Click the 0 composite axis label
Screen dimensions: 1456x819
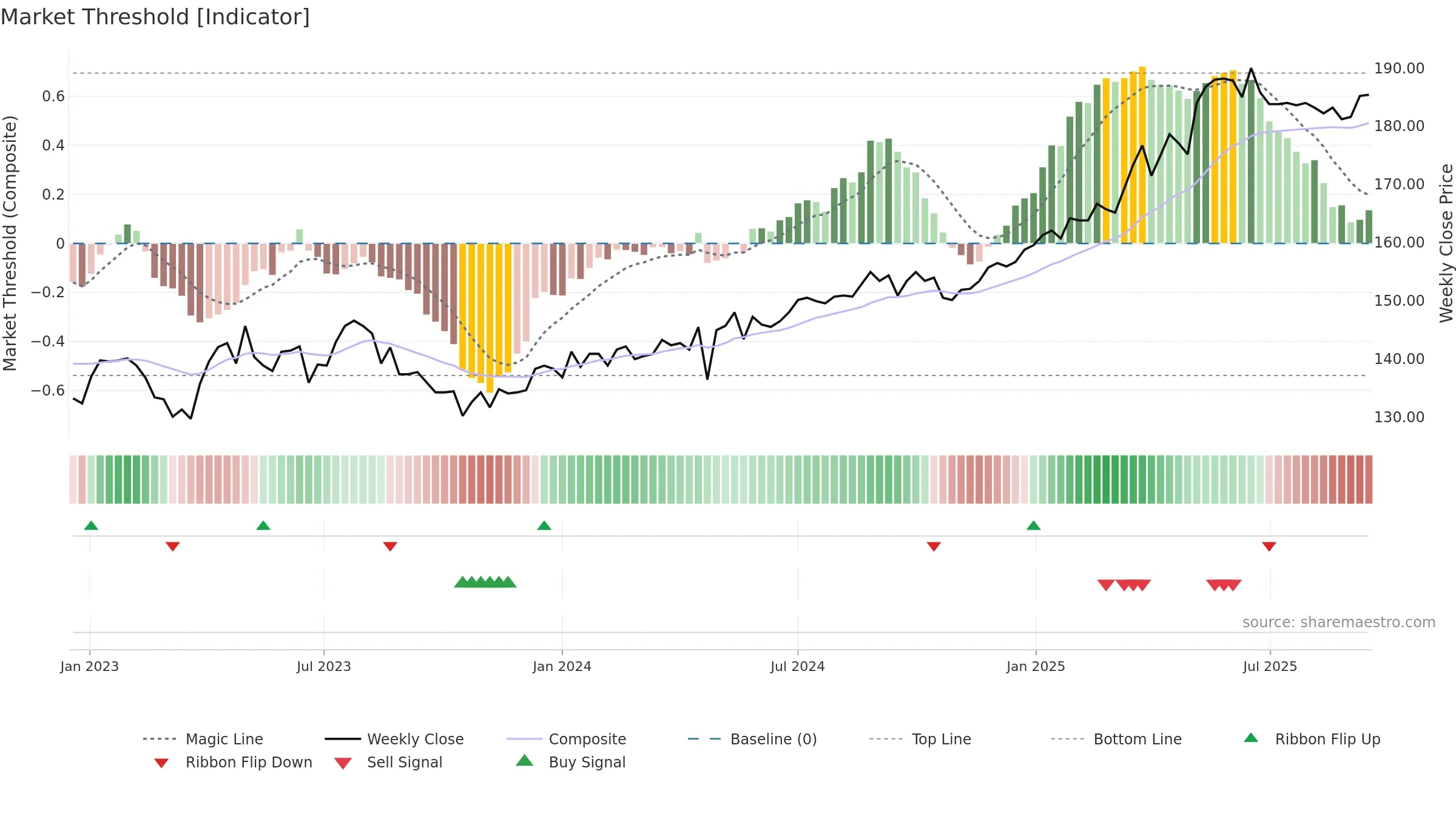click(x=60, y=243)
